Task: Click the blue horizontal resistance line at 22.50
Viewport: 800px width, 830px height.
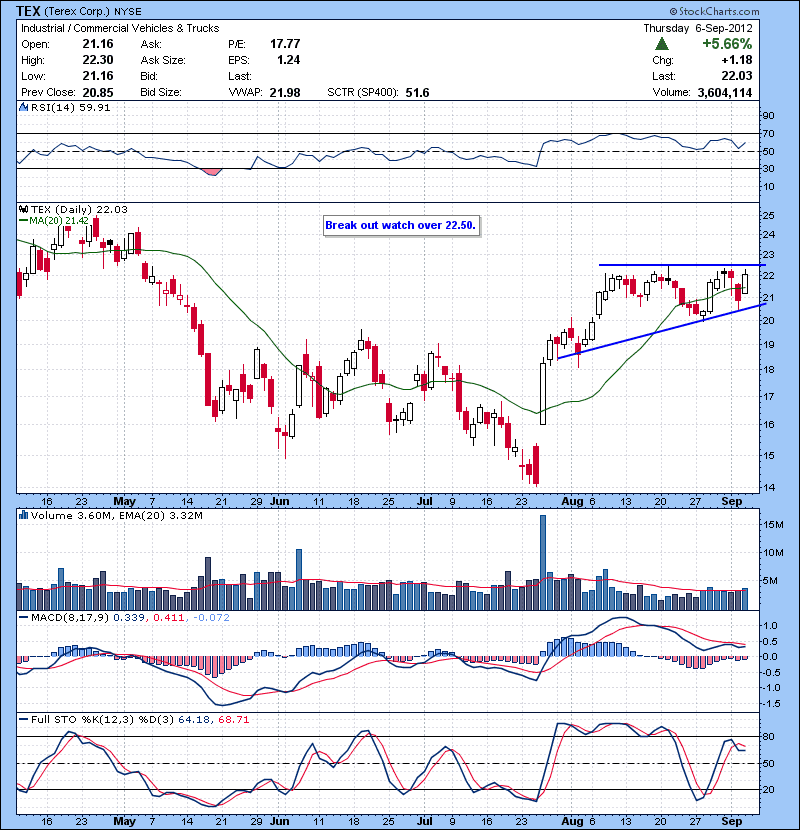Action: [x=682, y=265]
